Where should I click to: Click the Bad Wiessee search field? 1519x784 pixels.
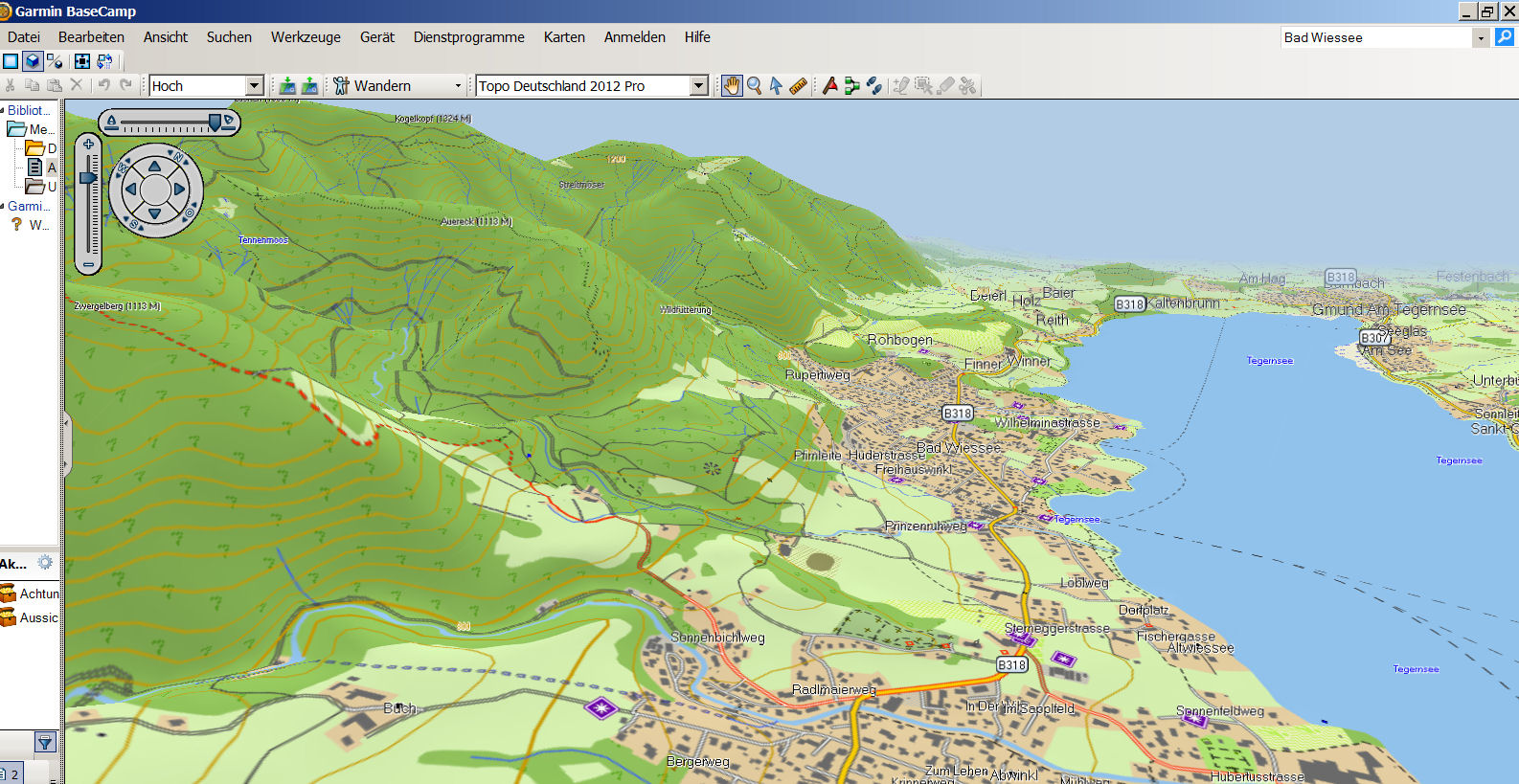(x=1376, y=37)
